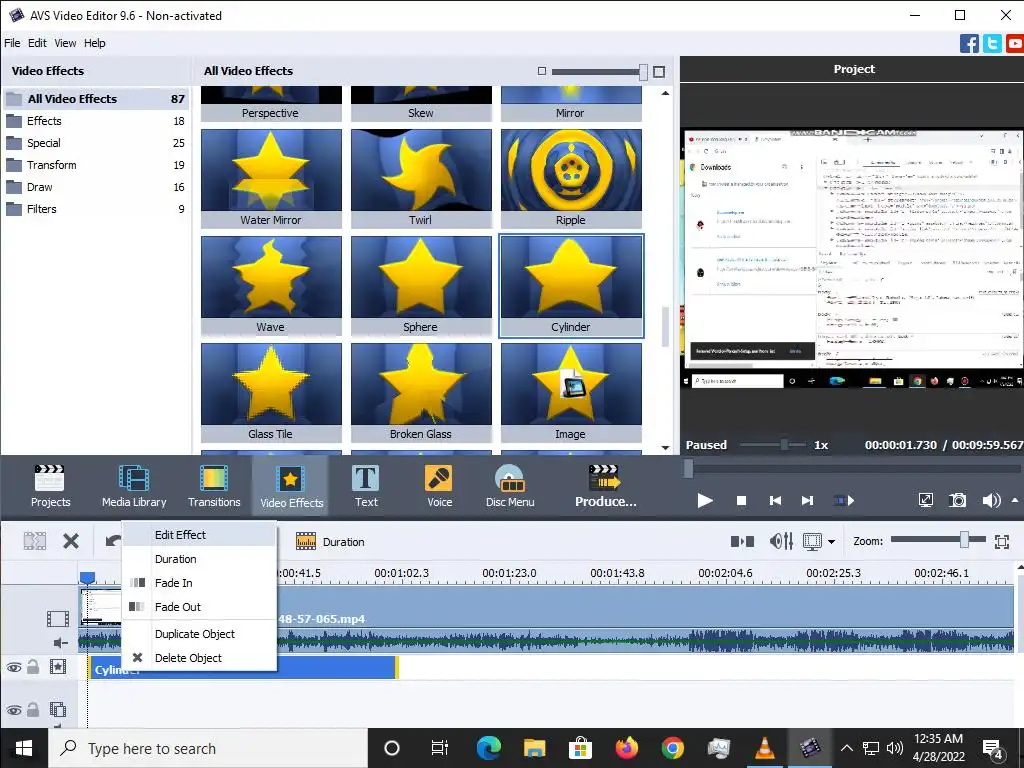Image resolution: width=1024 pixels, height=768 pixels.
Task: Open the Text section
Action: (x=366, y=485)
